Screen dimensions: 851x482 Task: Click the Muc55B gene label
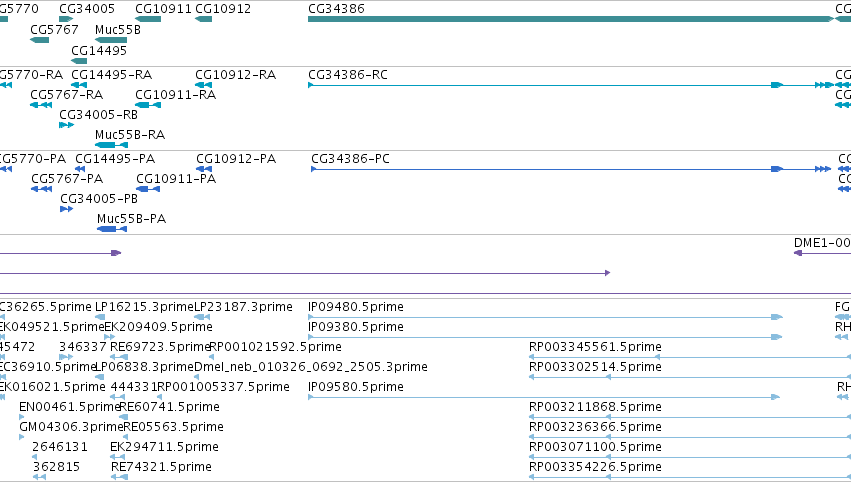118,29
